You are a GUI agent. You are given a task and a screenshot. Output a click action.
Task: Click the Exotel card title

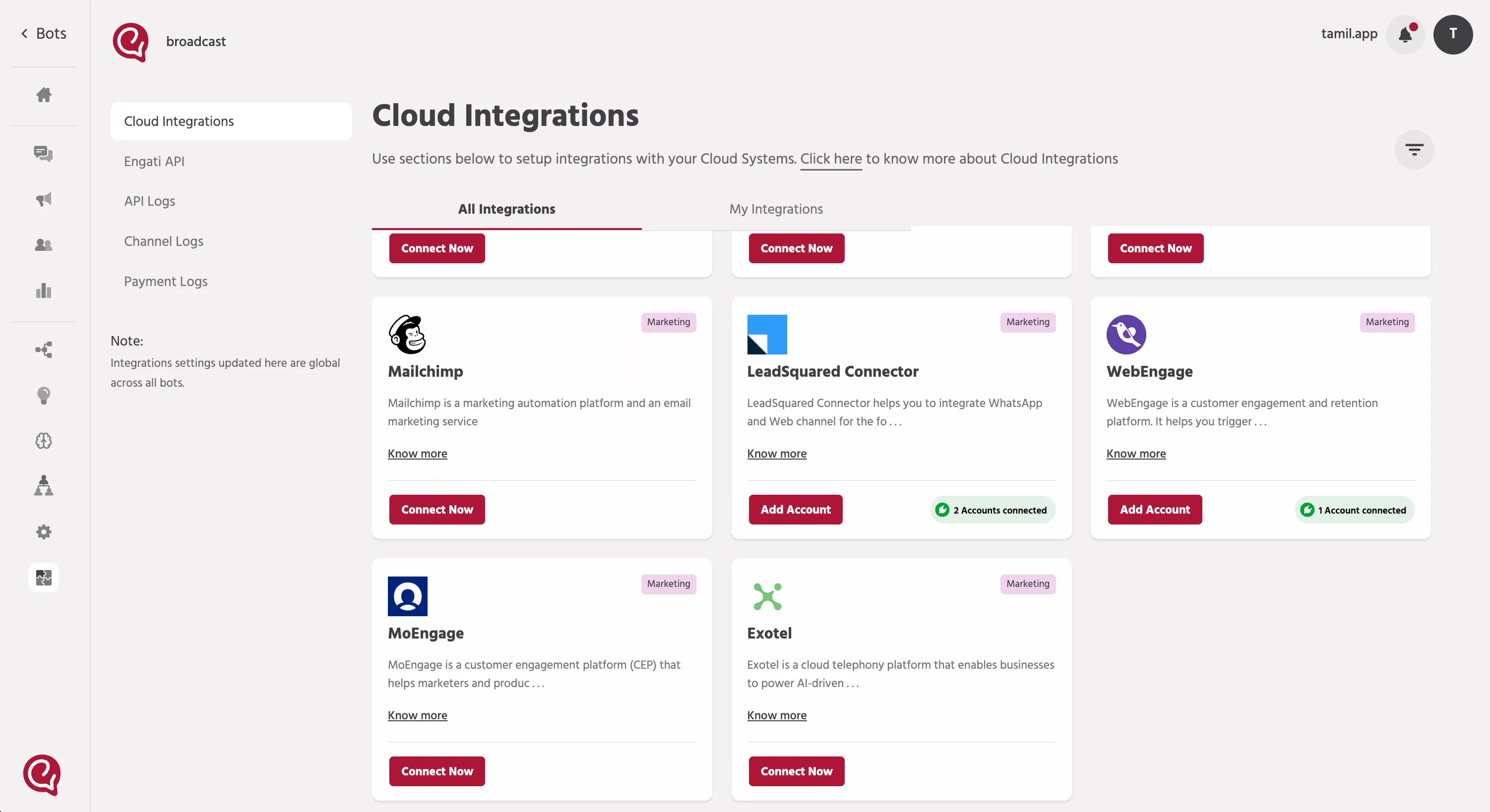pos(769,634)
